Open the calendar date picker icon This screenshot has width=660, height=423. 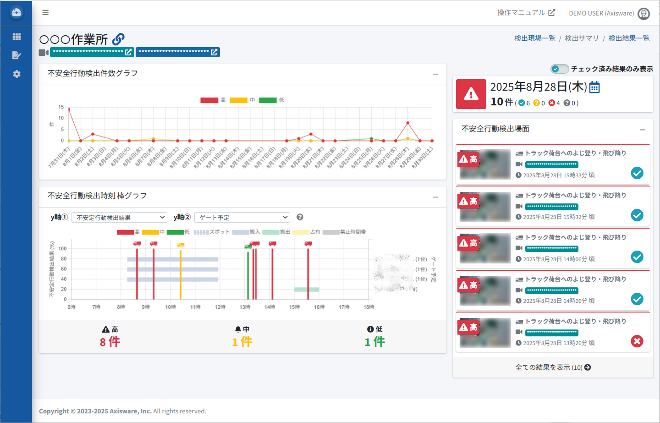[x=594, y=87]
